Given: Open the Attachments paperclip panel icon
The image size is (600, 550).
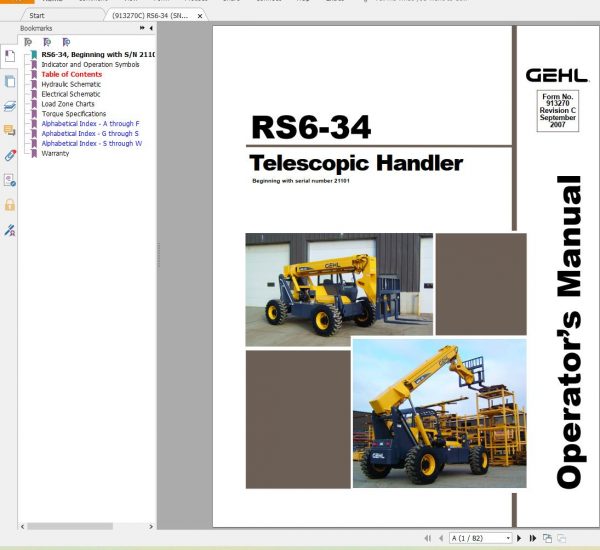Looking at the screenshot, I should (10, 155).
